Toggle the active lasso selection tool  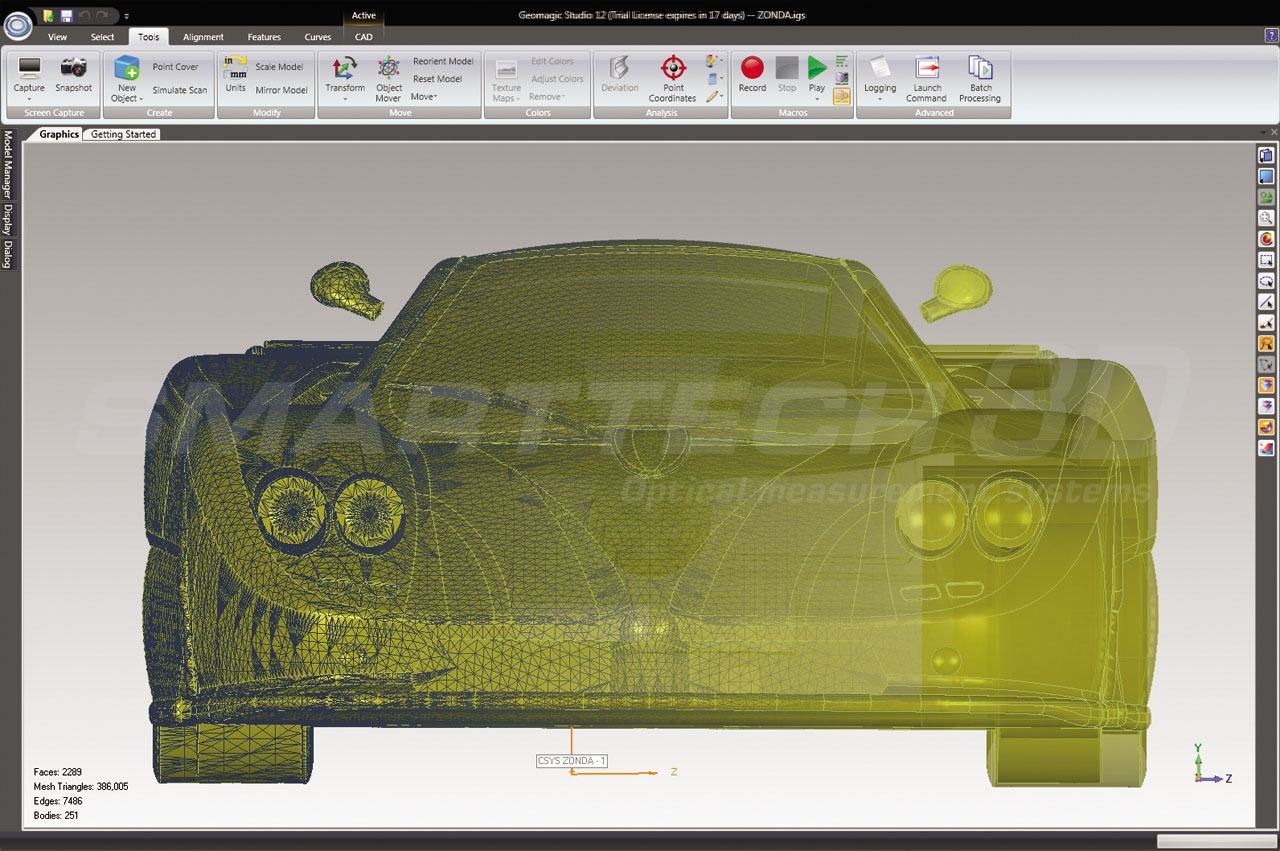[1266, 344]
